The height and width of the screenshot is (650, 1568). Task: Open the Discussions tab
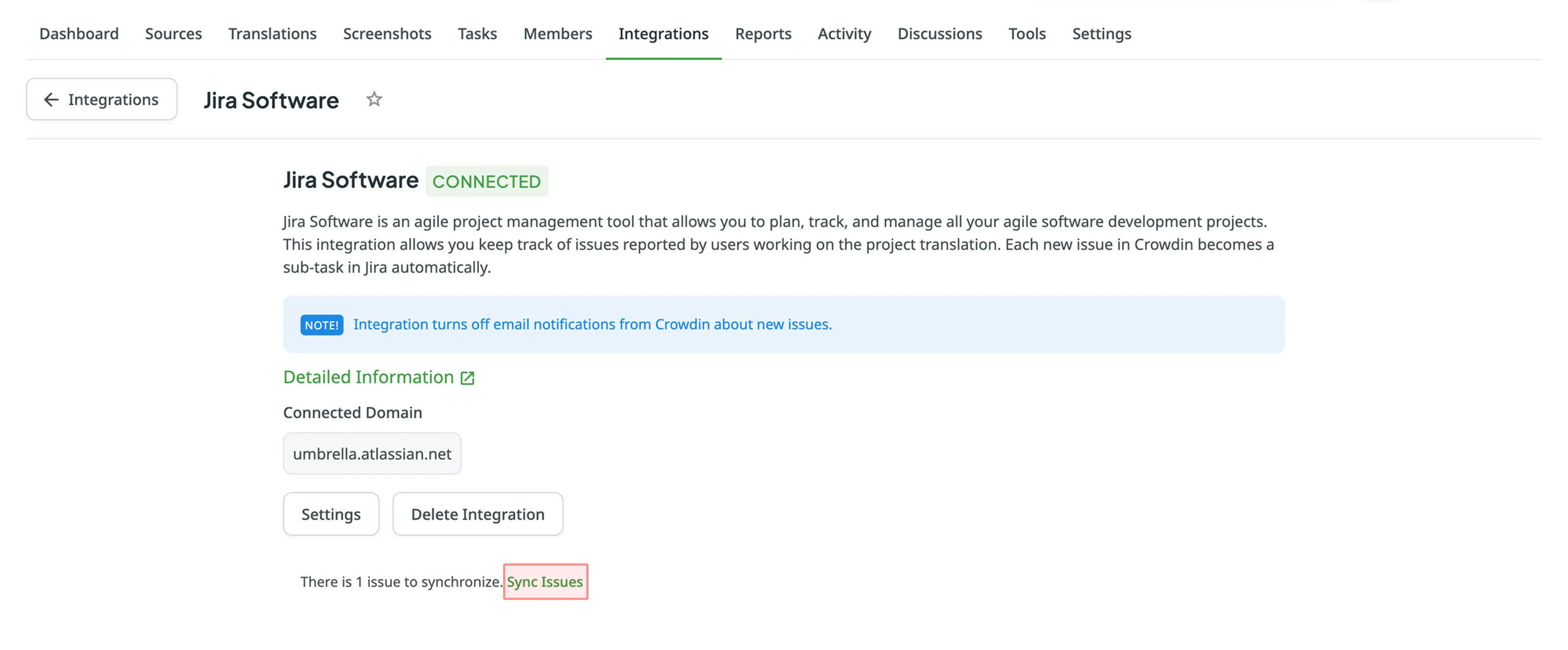[x=939, y=33]
